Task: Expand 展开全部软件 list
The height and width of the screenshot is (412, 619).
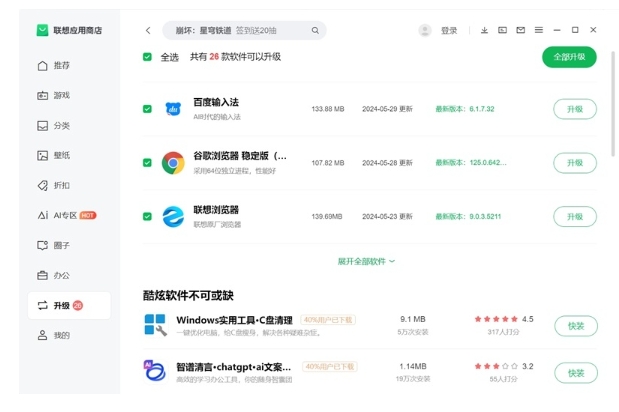Action: (x=366, y=261)
